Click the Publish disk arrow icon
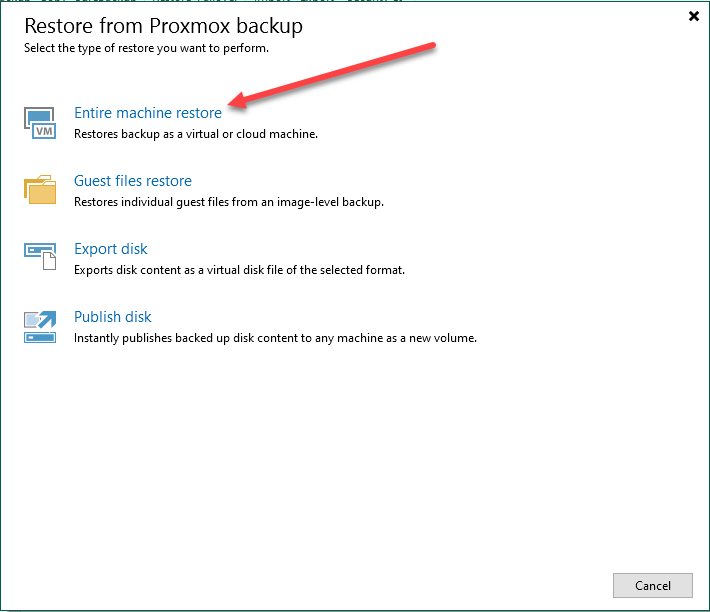Screen dimensions: 710x612 click(x=40, y=327)
